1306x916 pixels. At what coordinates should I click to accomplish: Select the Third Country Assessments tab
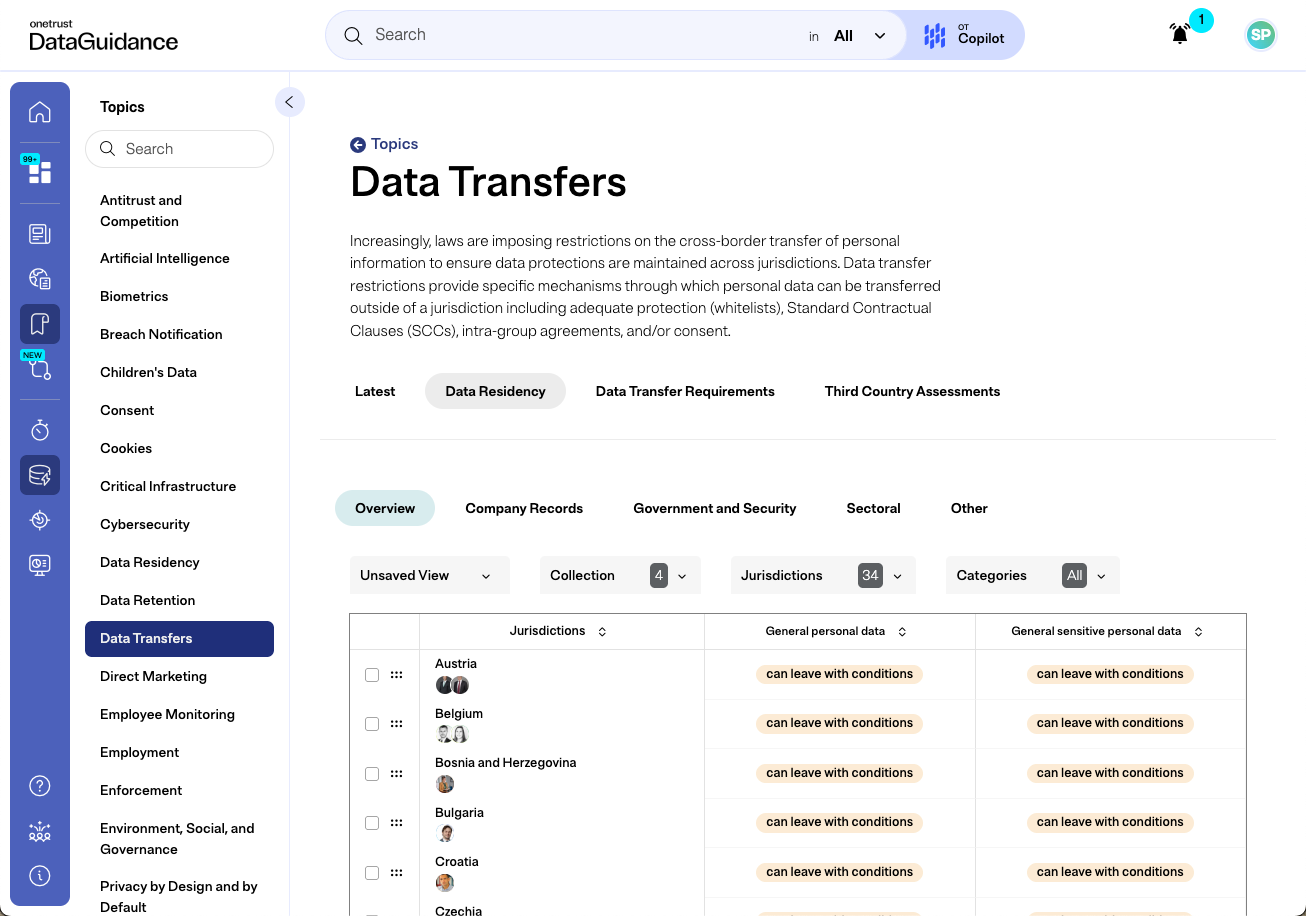pyautogui.click(x=911, y=391)
